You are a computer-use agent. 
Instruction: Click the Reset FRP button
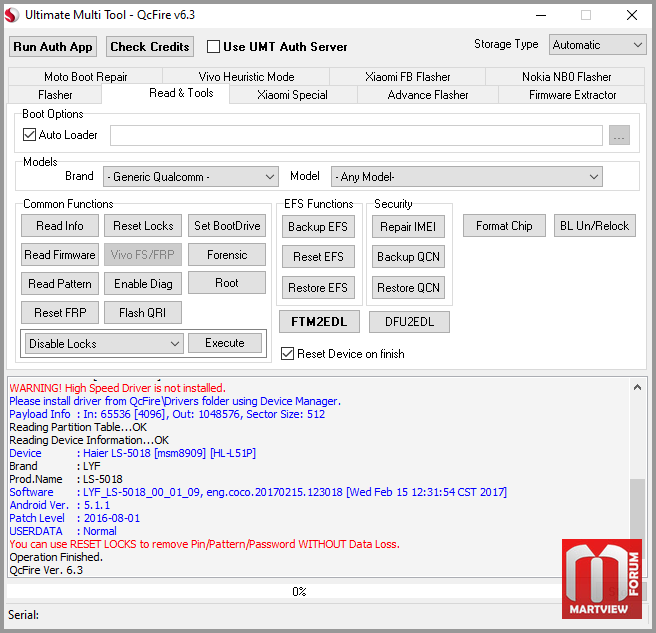pos(60,313)
